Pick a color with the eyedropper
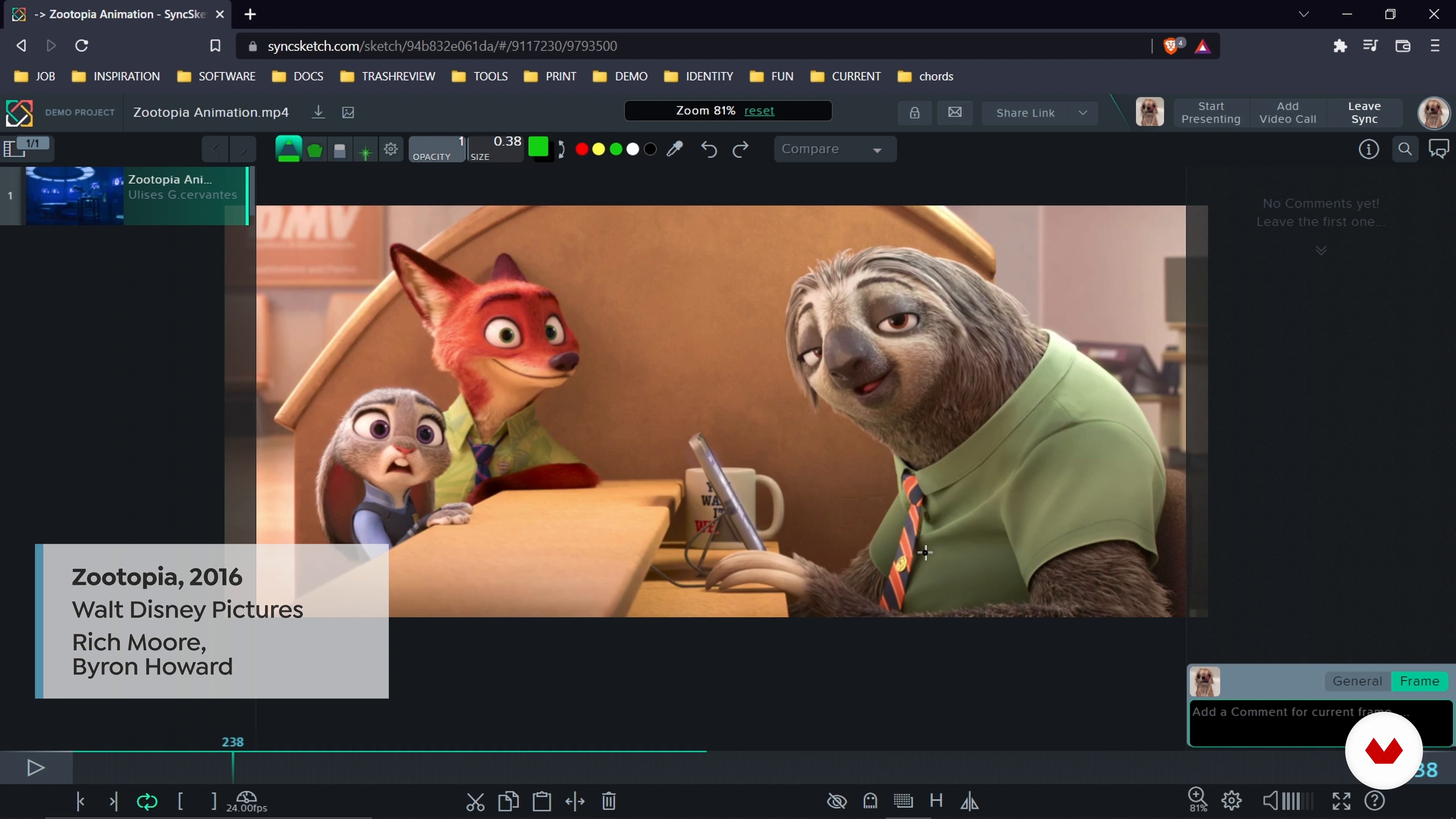The width and height of the screenshot is (1456, 819). 675,149
